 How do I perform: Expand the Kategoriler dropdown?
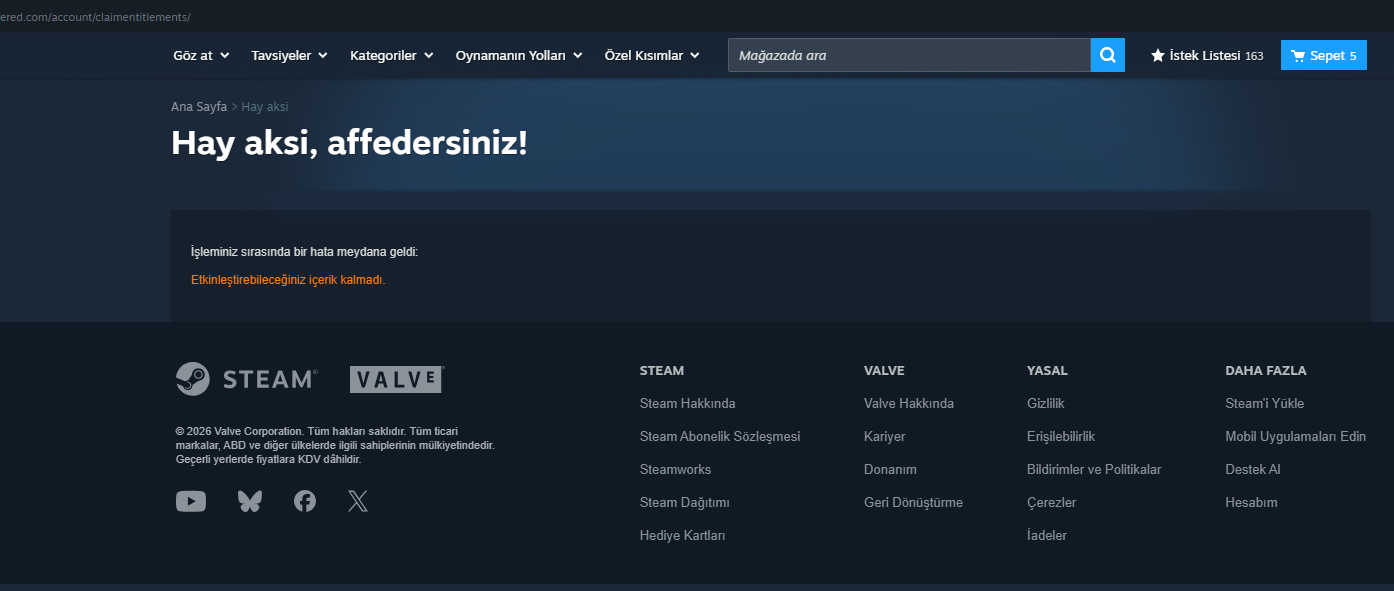pyautogui.click(x=391, y=55)
